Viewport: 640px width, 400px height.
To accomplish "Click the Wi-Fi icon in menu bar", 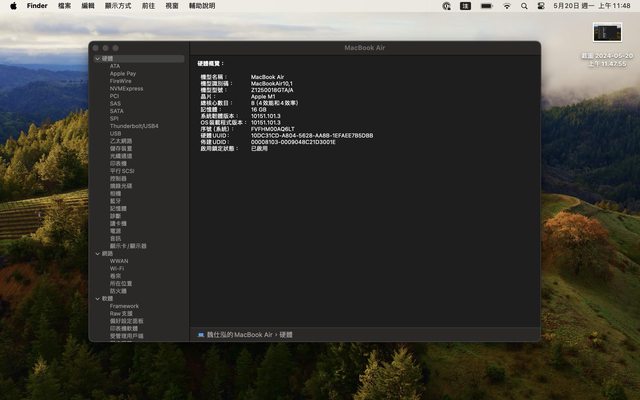I will 507,6.
